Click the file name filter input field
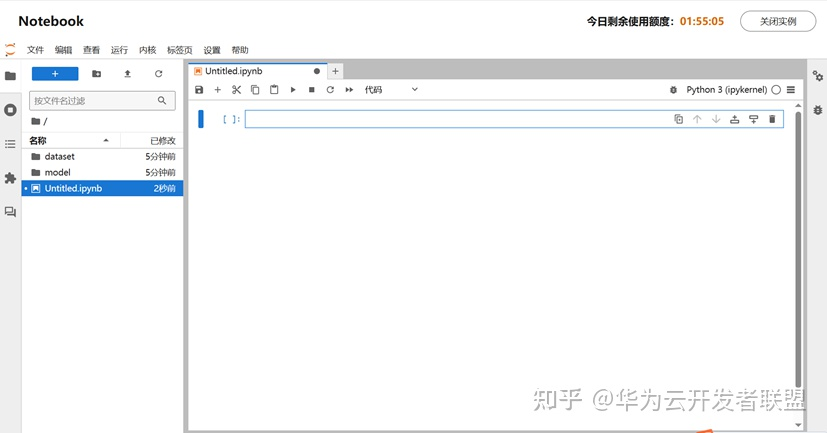This screenshot has height=433, width=827. pyautogui.click(x=94, y=101)
